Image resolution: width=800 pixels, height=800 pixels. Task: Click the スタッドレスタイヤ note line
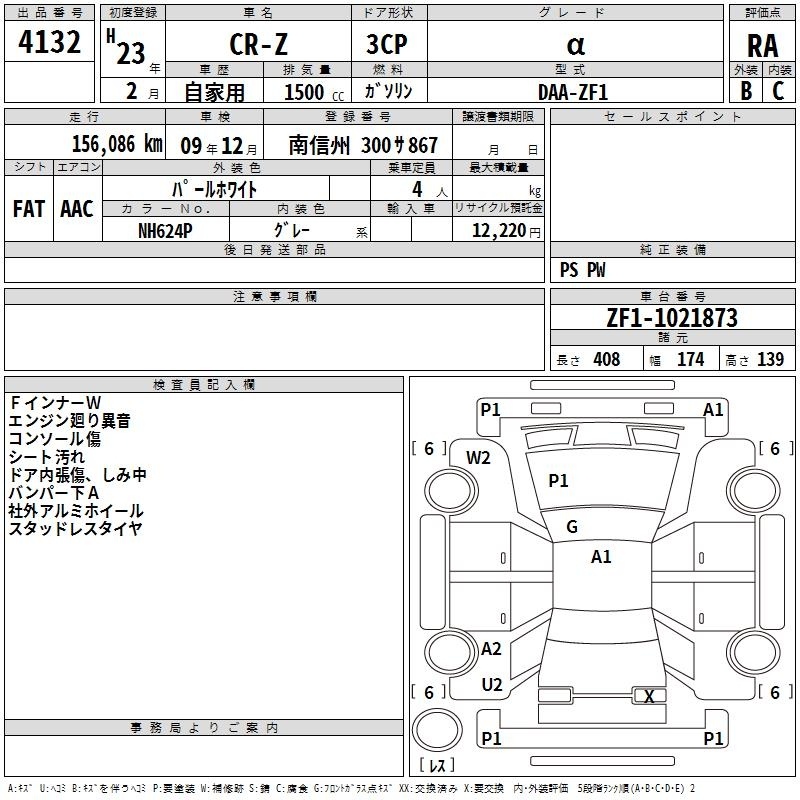point(75,529)
